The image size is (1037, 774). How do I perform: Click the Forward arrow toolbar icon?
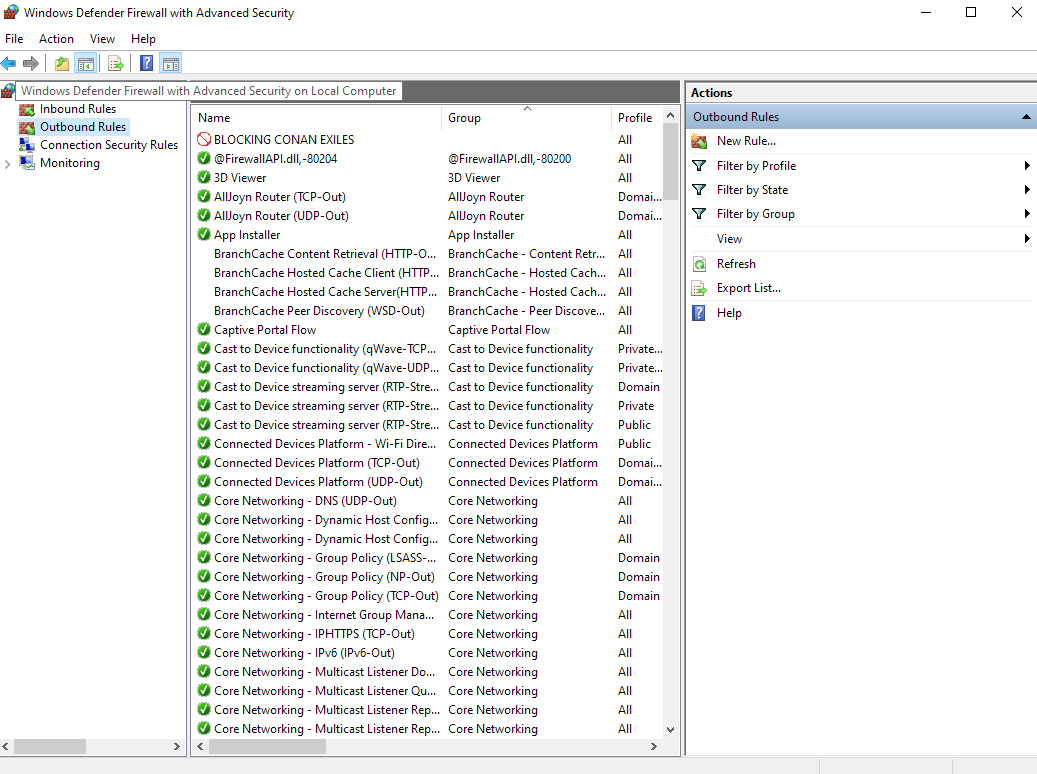(30, 64)
